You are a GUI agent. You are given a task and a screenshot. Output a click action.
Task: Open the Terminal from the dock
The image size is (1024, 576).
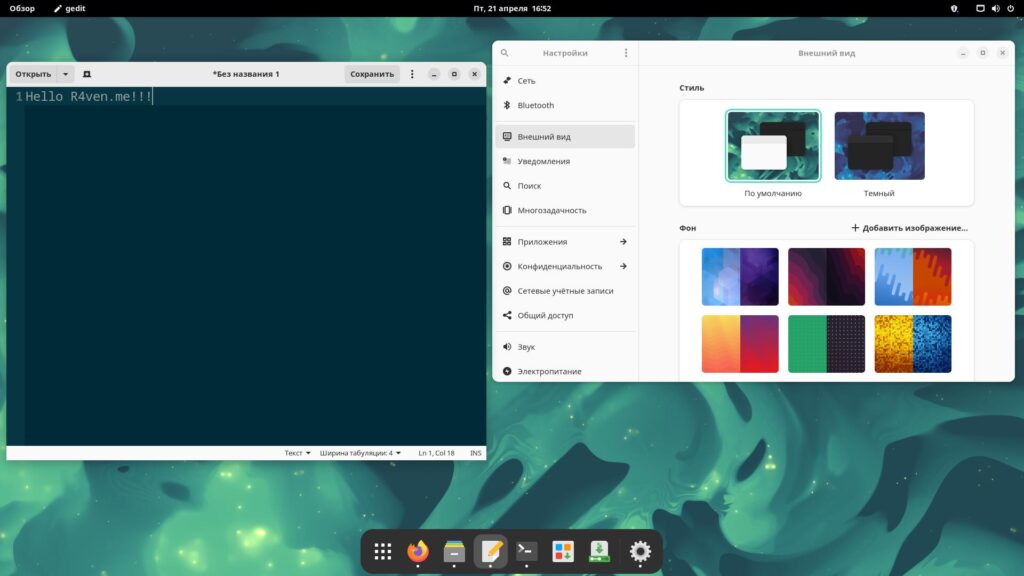click(527, 551)
